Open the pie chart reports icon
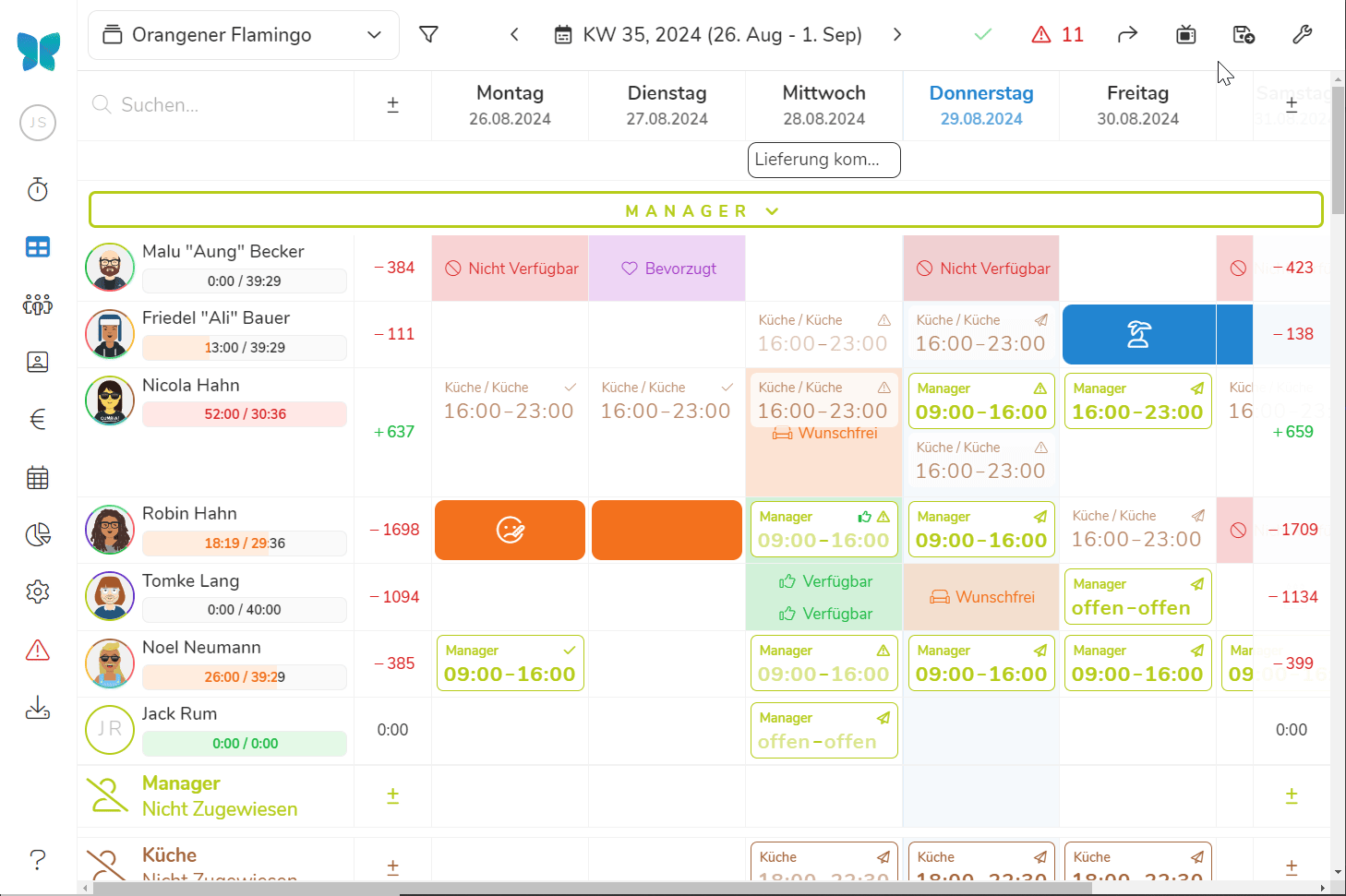 [x=38, y=534]
